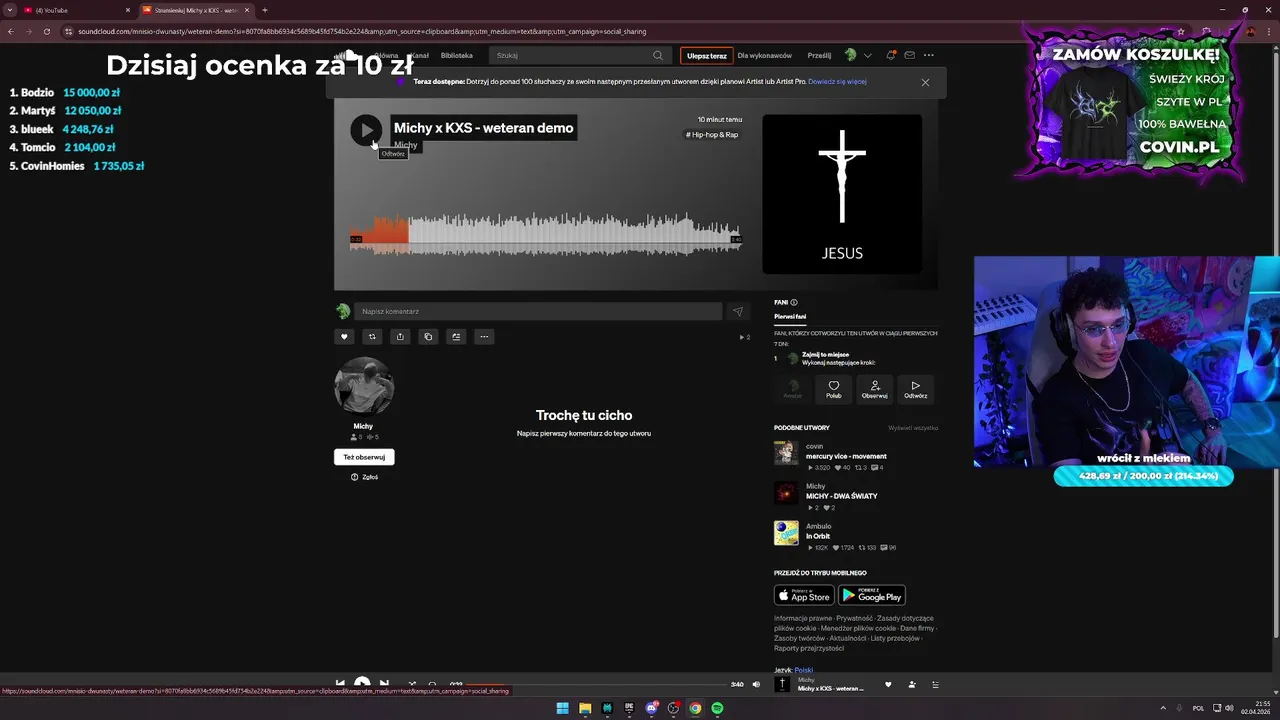The image size is (1280, 720).
Task: Click the Też obserwuj follow button
Action: pos(364,457)
